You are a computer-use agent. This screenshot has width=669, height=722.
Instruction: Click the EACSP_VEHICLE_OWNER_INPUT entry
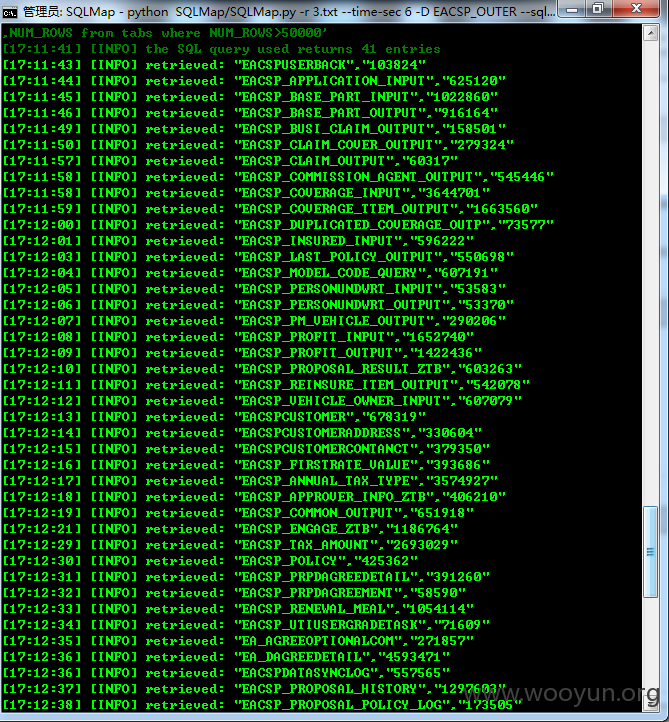point(262,401)
